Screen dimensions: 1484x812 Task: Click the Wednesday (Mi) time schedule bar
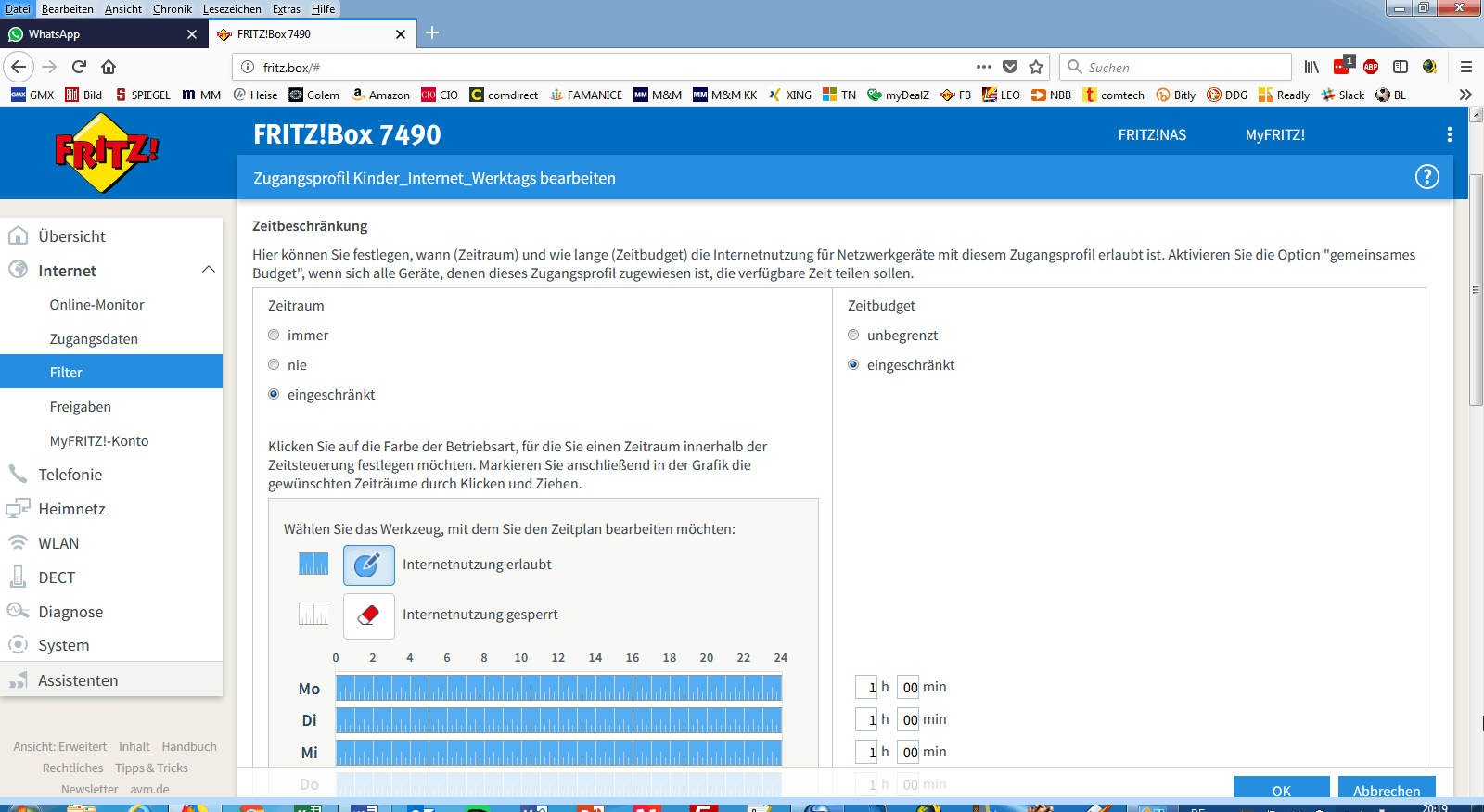pos(558,753)
